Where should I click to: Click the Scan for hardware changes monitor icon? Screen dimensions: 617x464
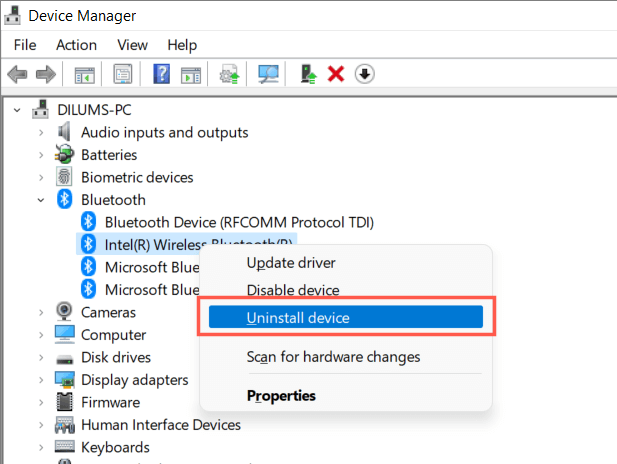(x=268, y=75)
